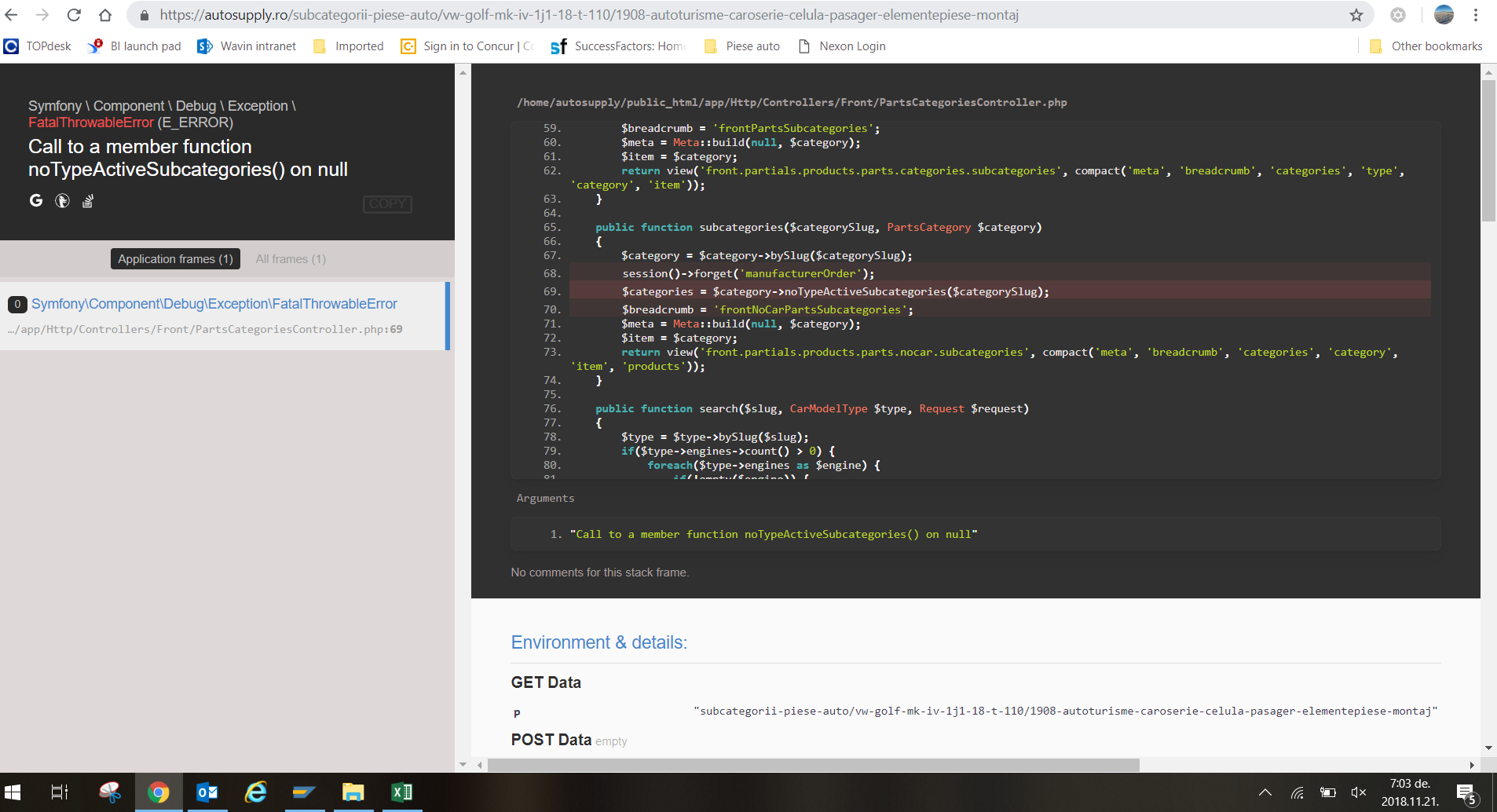Image resolution: width=1497 pixels, height=812 pixels.
Task: Open File Explorer from the taskbar
Action: (x=353, y=792)
